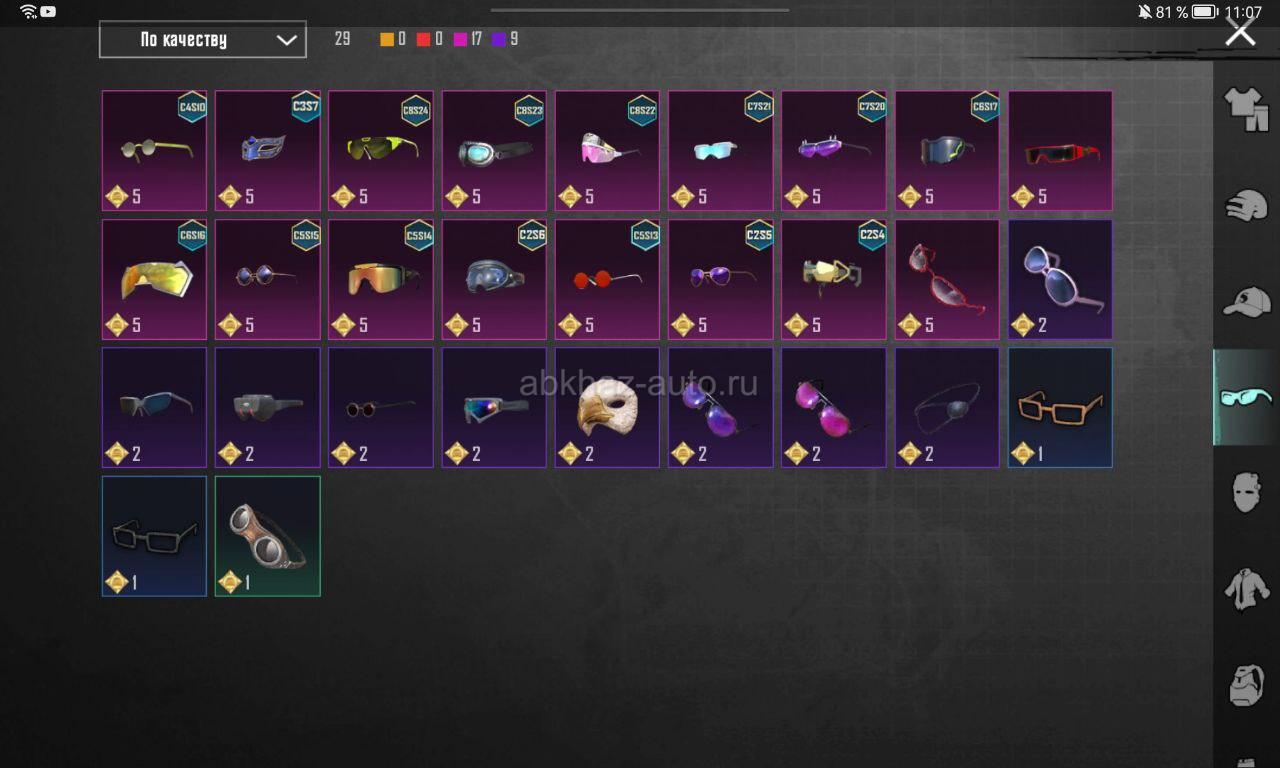
Task: Pick the orange square-frame glasses
Action: coord(1060,407)
